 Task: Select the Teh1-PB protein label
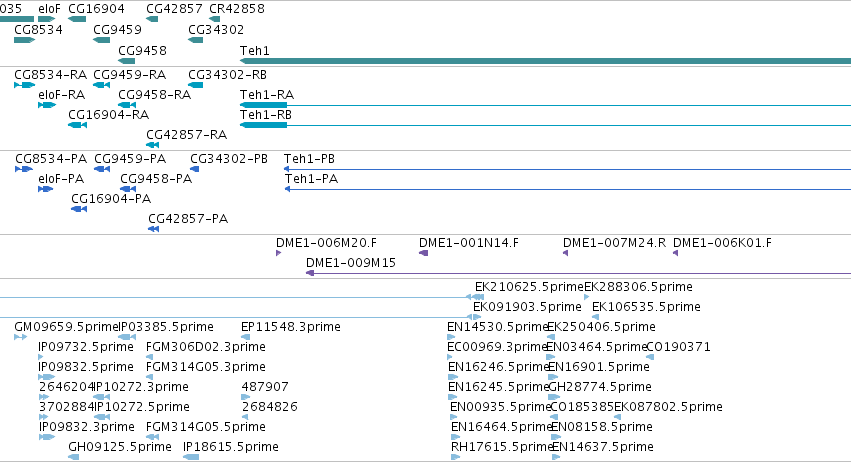(x=309, y=159)
